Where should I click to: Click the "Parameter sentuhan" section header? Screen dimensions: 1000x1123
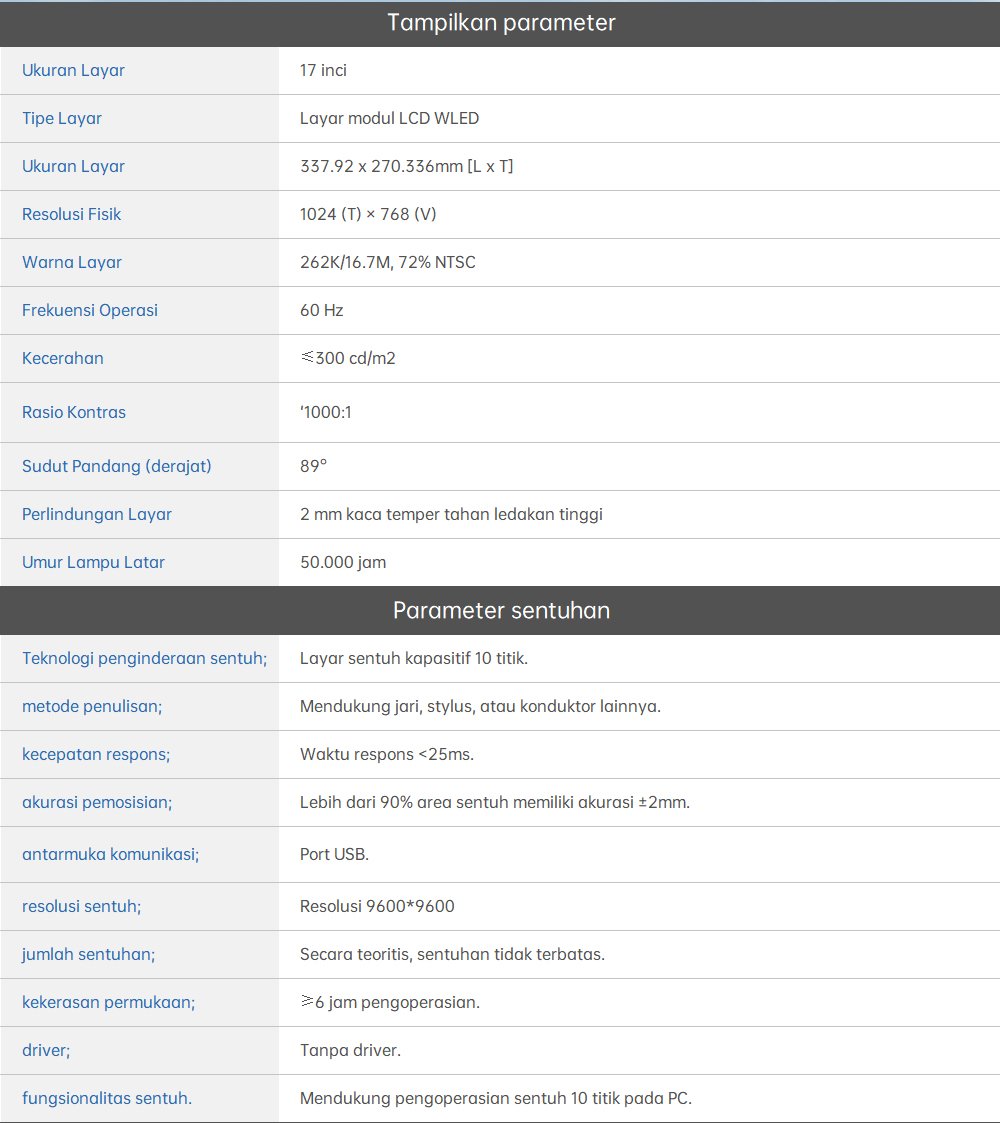[x=500, y=611]
